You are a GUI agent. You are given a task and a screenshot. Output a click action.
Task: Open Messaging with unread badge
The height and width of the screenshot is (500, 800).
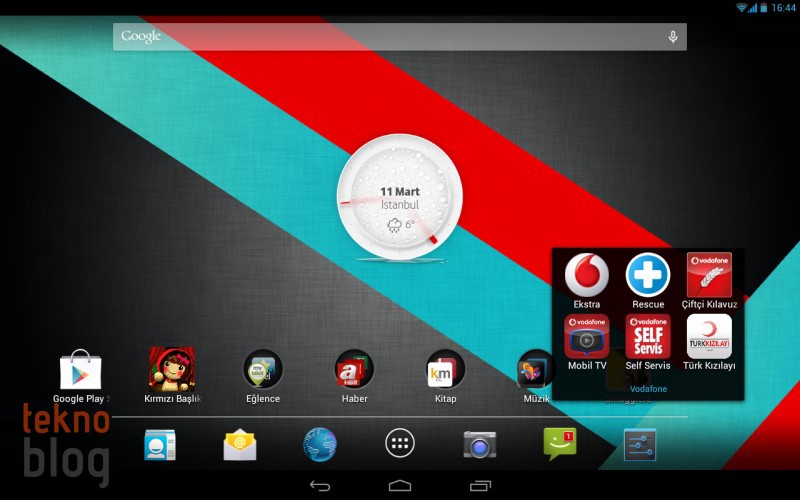(560, 444)
